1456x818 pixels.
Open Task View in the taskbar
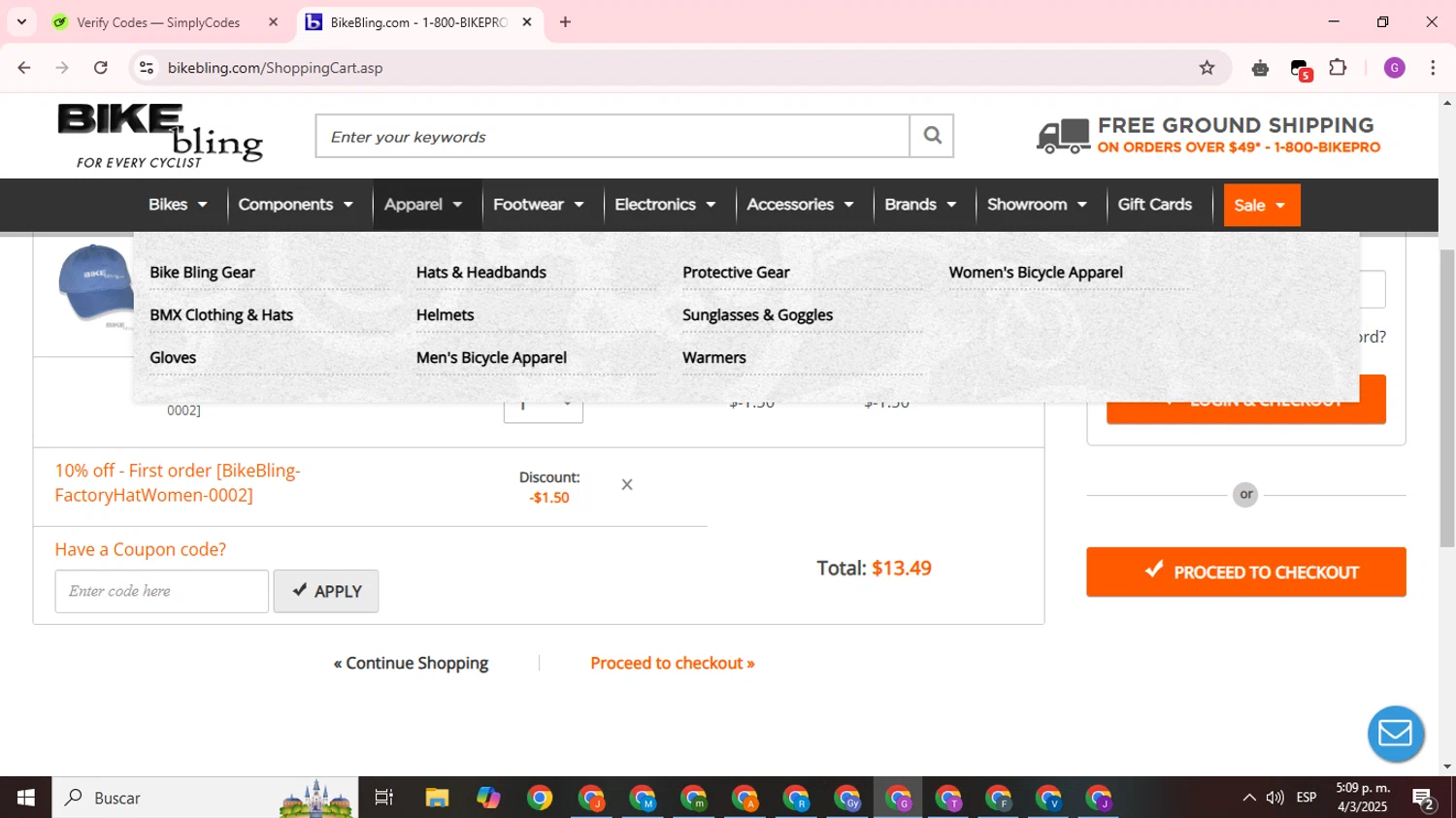pyautogui.click(x=384, y=798)
